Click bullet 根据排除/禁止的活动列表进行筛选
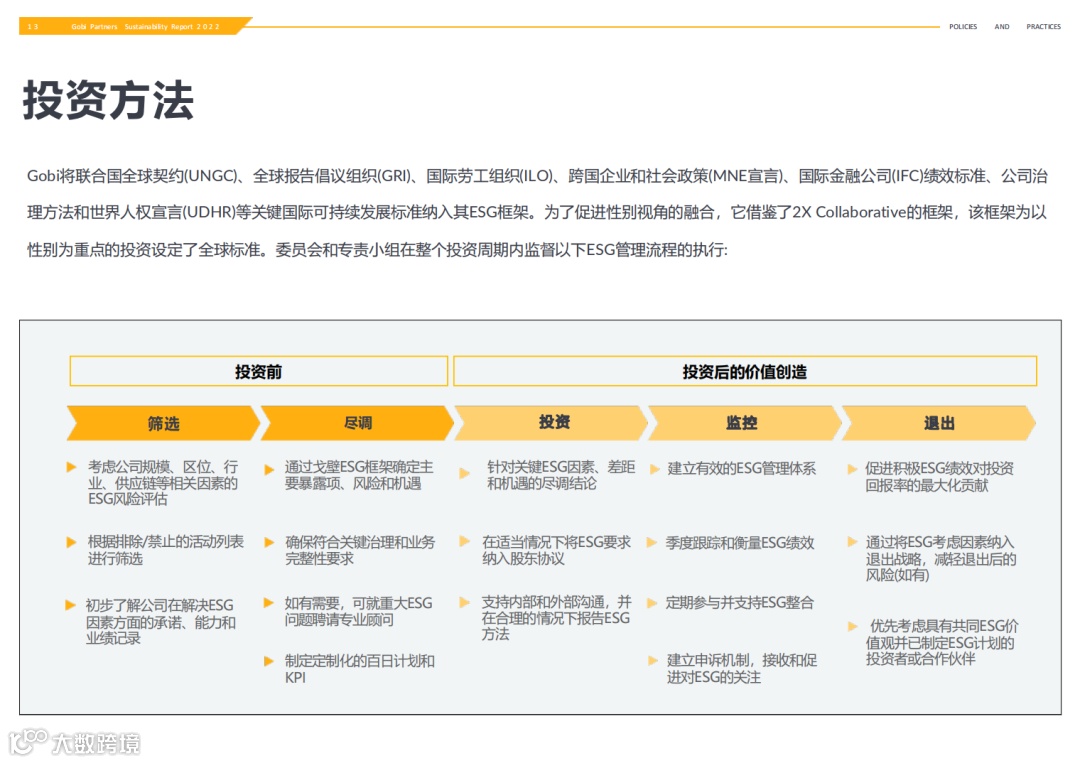This screenshot has height=763, width=1080. (165, 550)
